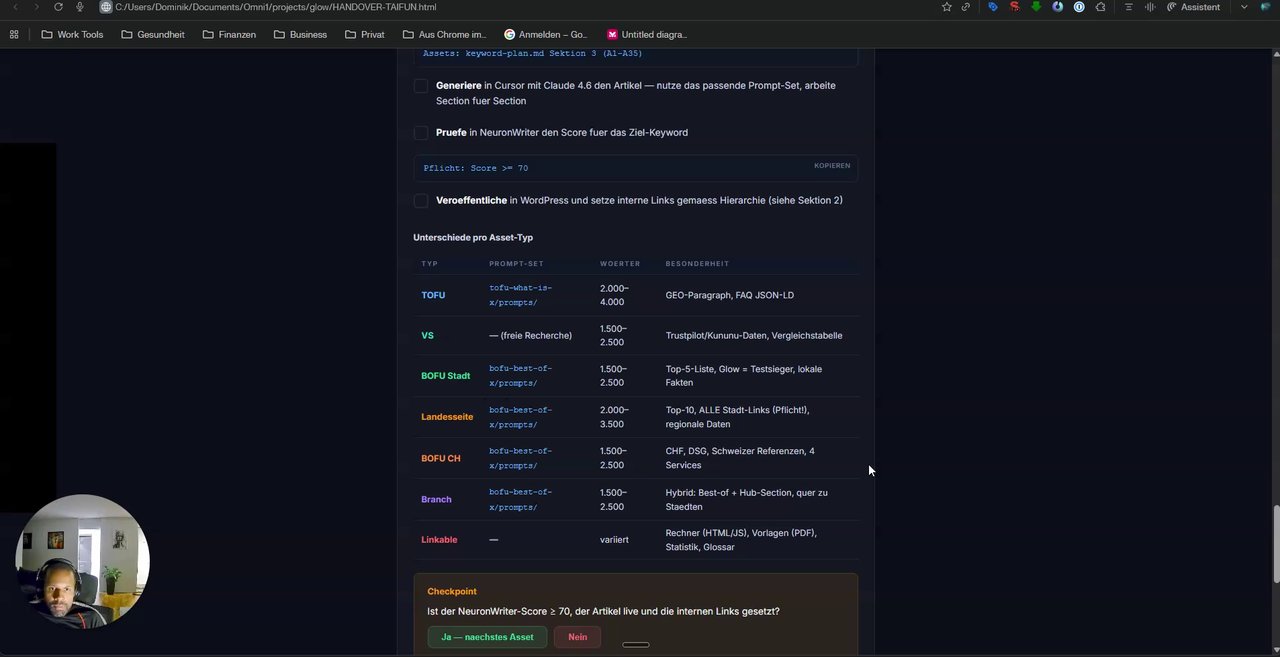Viewport: 1280px width, 657px height.
Task: Click the GEO-Paragraph, FAQ JSON-LD cell
Action: (x=729, y=295)
